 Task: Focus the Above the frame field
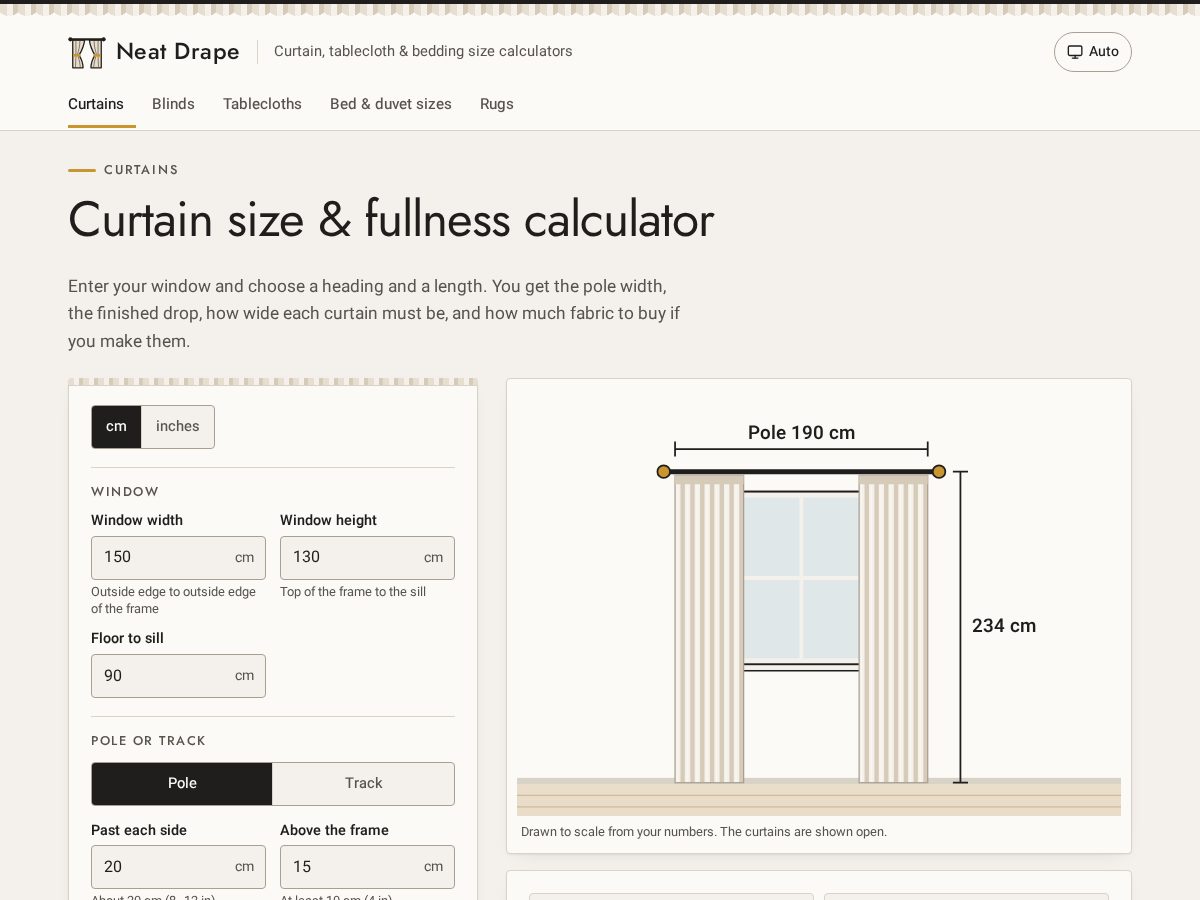pos(367,867)
